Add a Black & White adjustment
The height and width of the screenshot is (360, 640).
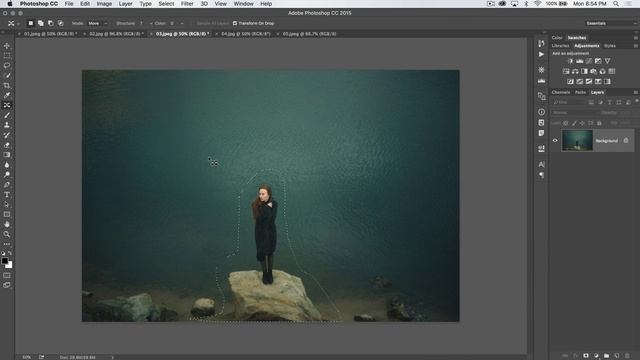pyautogui.click(x=584, y=71)
